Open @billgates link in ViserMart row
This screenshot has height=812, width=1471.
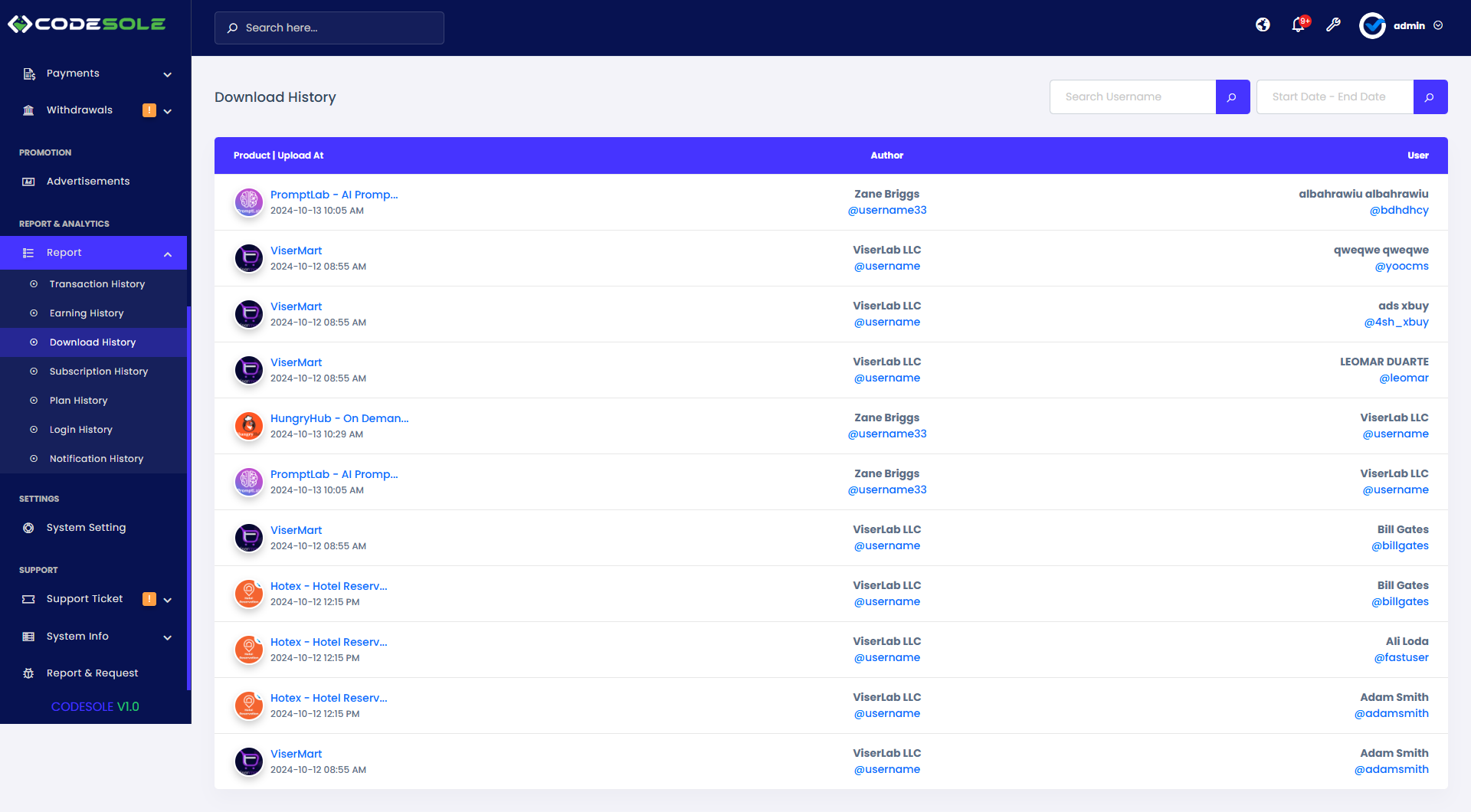[1400, 545]
